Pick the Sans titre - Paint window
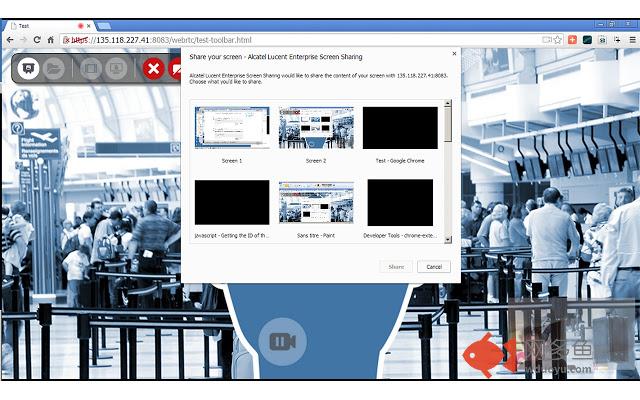This screenshot has height=400, width=640. click(x=316, y=202)
